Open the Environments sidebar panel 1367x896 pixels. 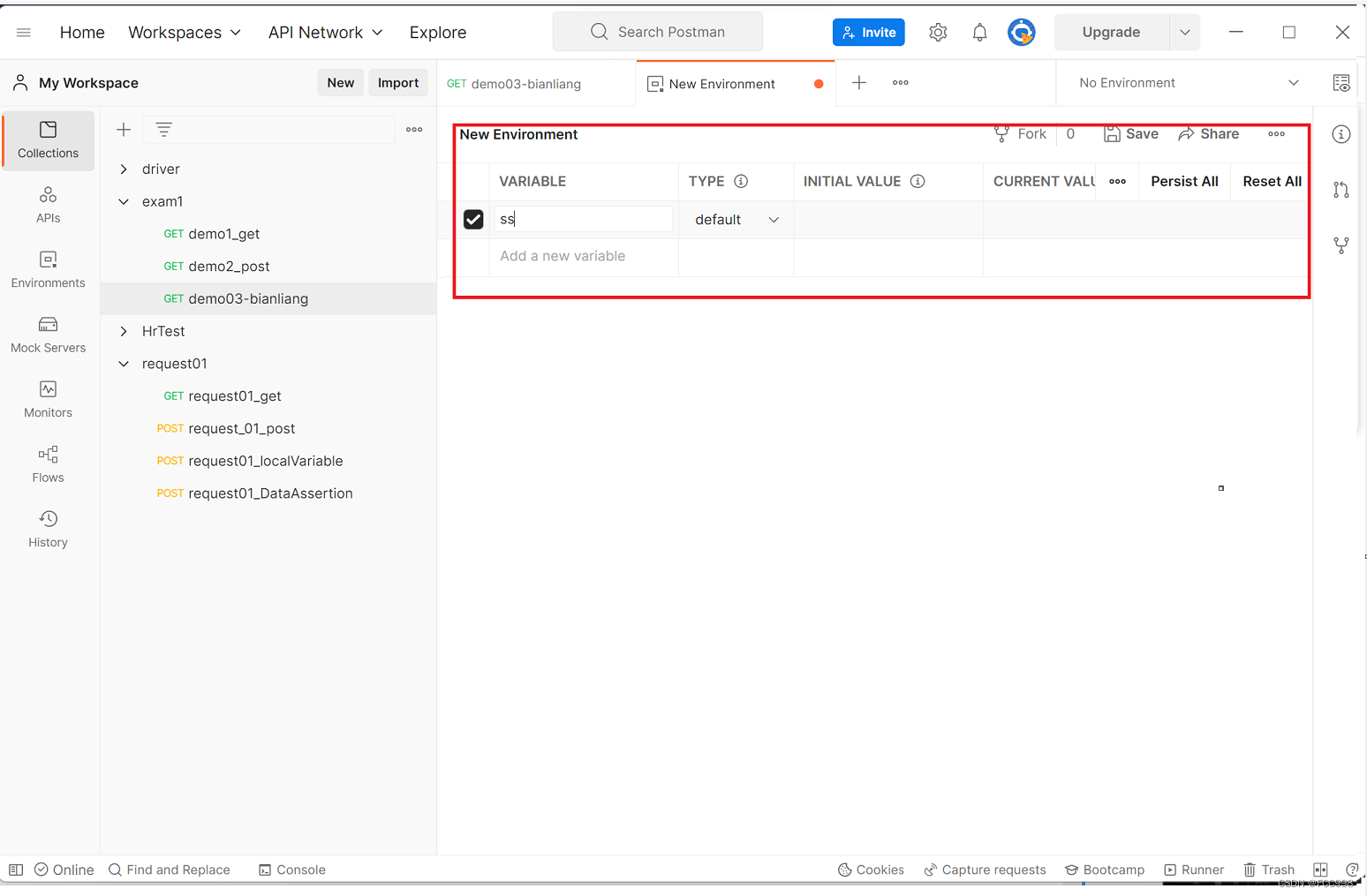tap(48, 269)
